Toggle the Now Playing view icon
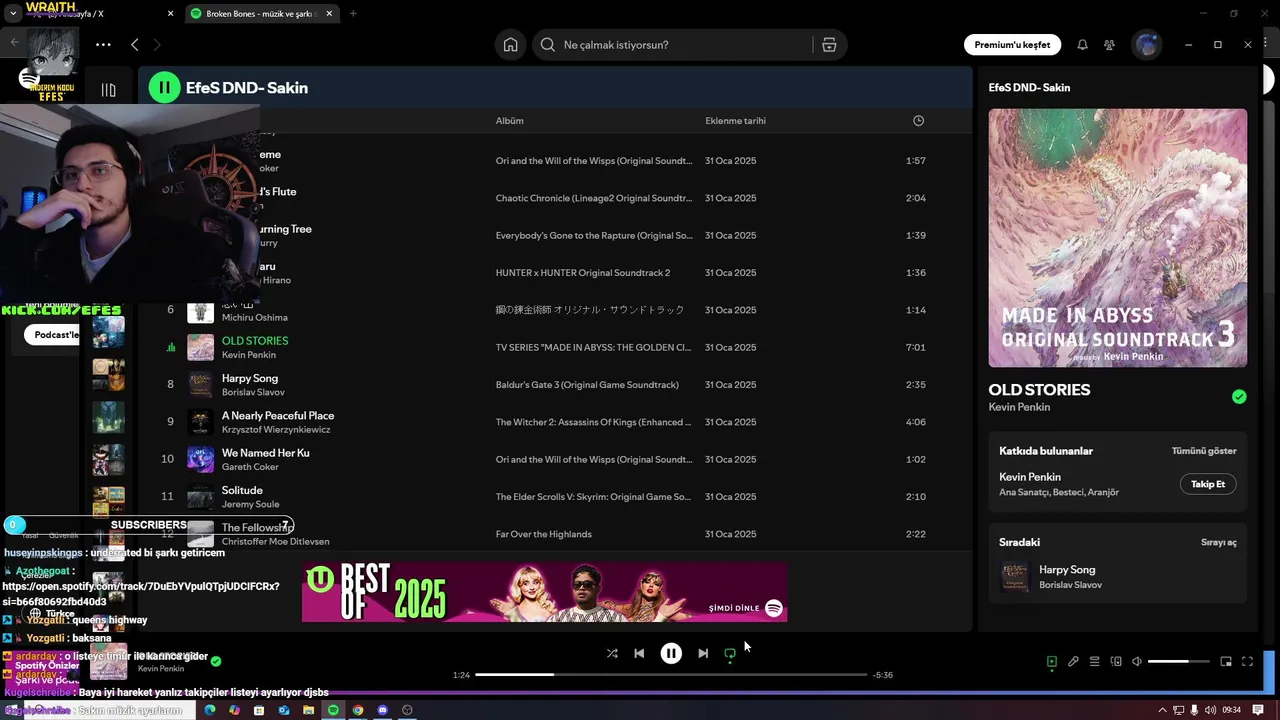This screenshot has height=720, width=1280. (1052, 662)
